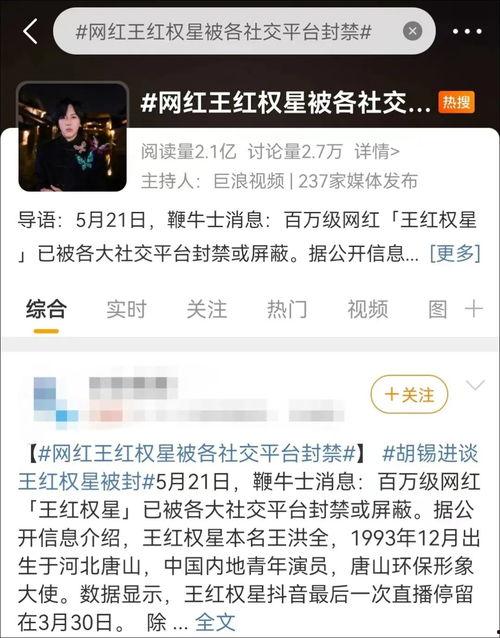
Task: Expand the post options chevron
Action: pos(475,385)
